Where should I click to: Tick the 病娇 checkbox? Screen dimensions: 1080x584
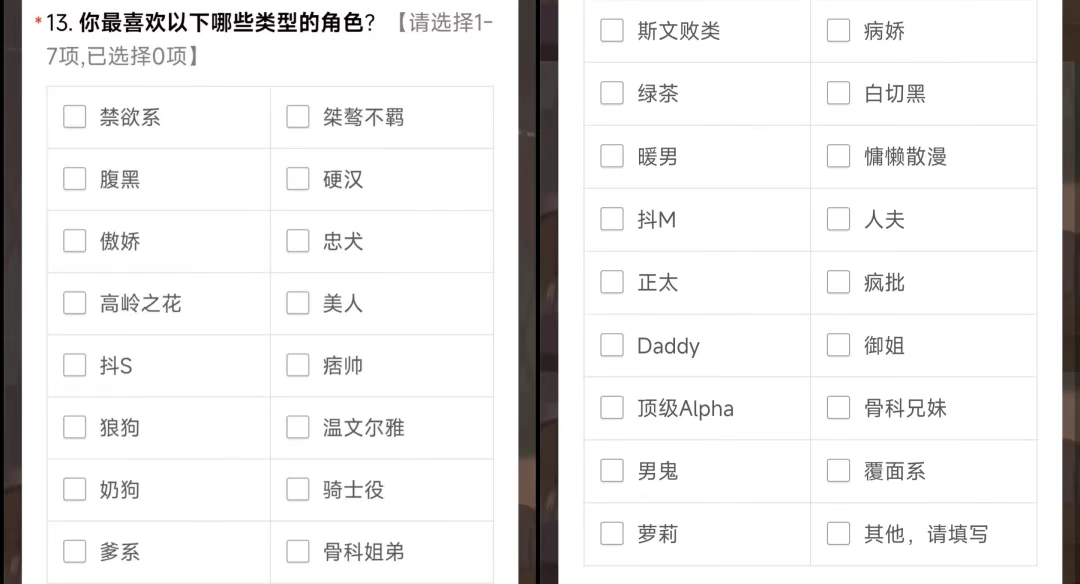(x=839, y=31)
